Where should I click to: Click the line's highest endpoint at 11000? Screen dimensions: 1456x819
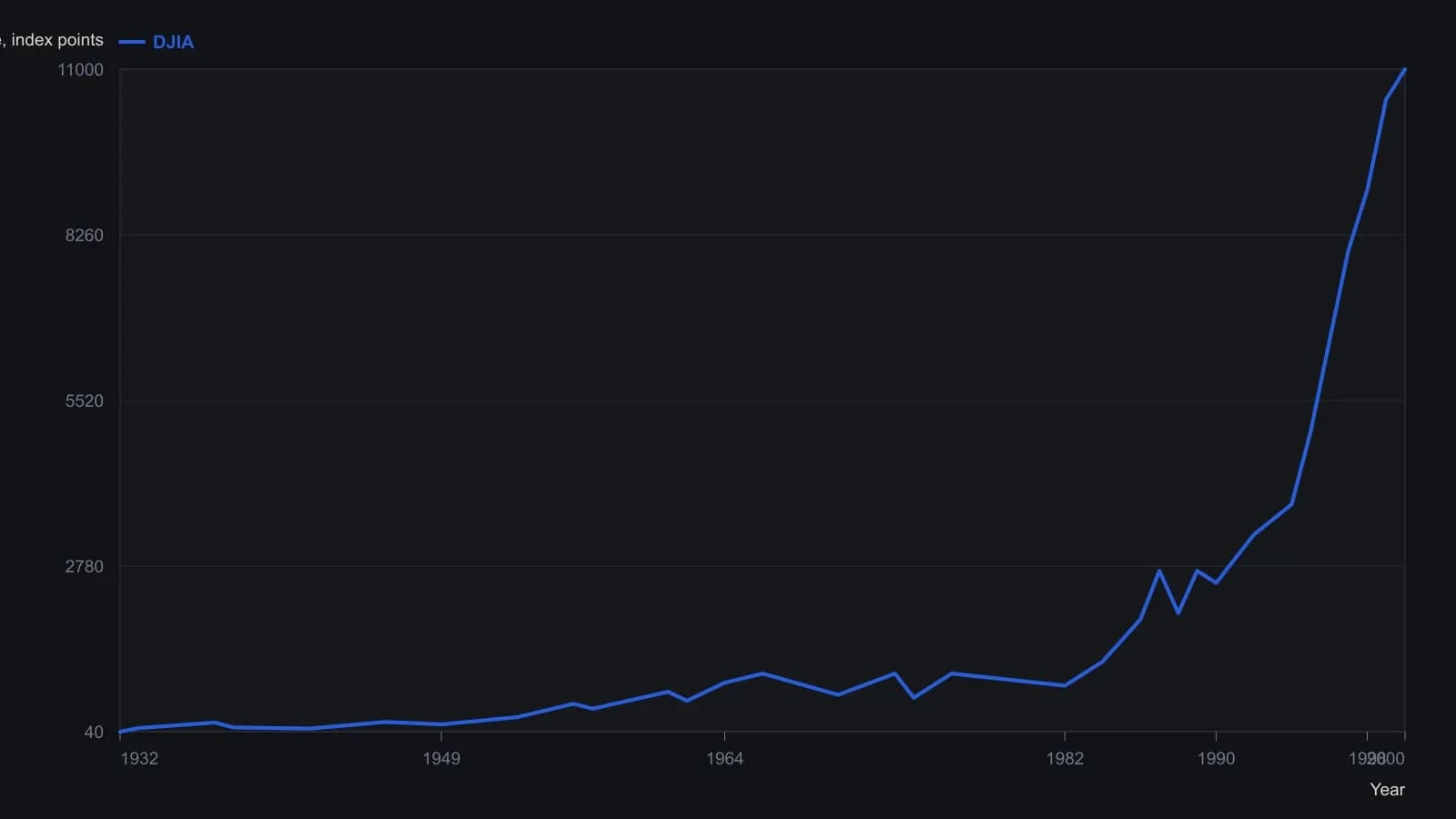(x=1405, y=69)
